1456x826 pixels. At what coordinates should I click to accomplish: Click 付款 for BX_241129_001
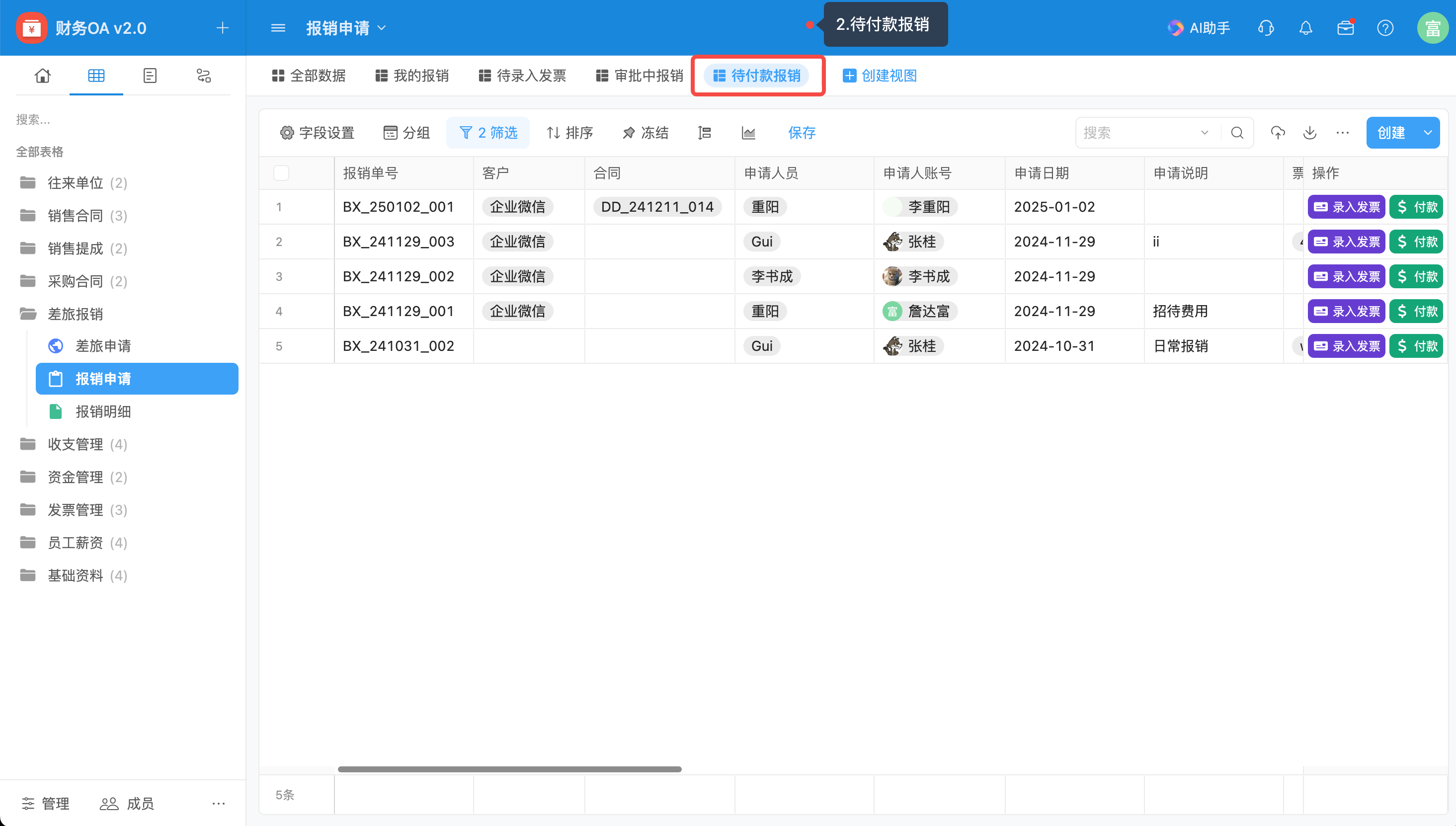pyautogui.click(x=1416, y=311)
